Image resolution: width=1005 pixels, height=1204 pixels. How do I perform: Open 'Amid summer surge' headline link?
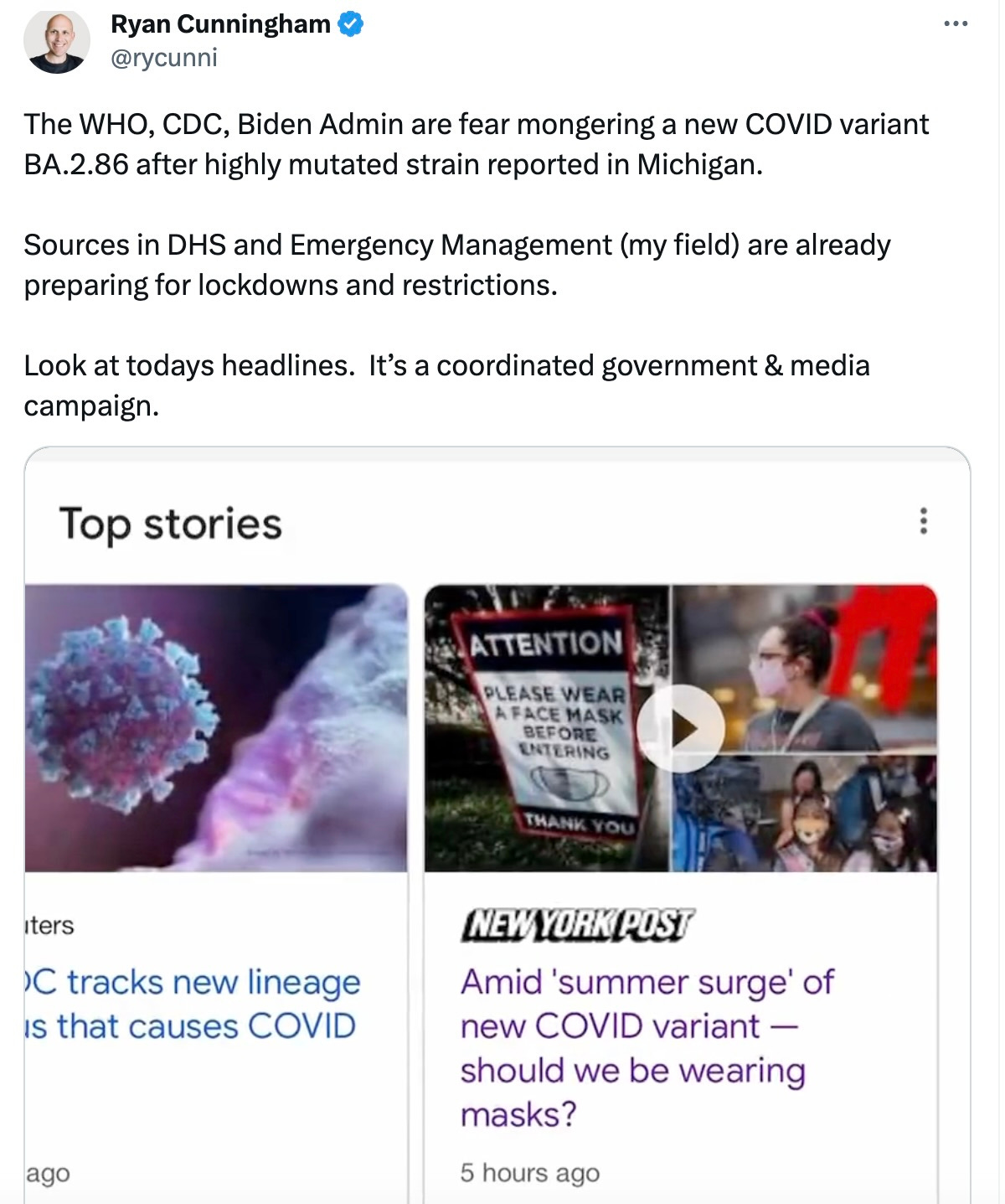647,1047
